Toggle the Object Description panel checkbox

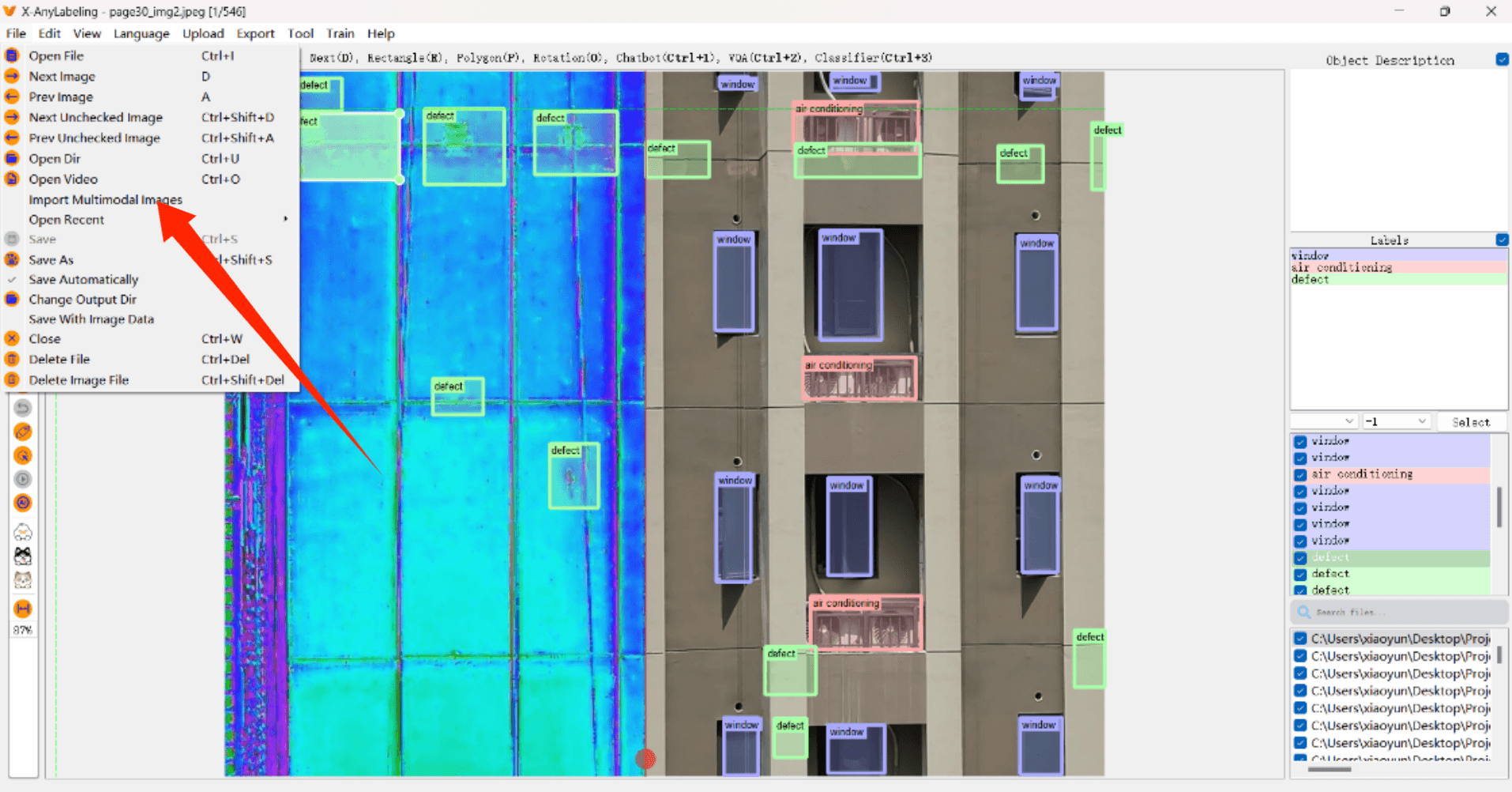1502,60
